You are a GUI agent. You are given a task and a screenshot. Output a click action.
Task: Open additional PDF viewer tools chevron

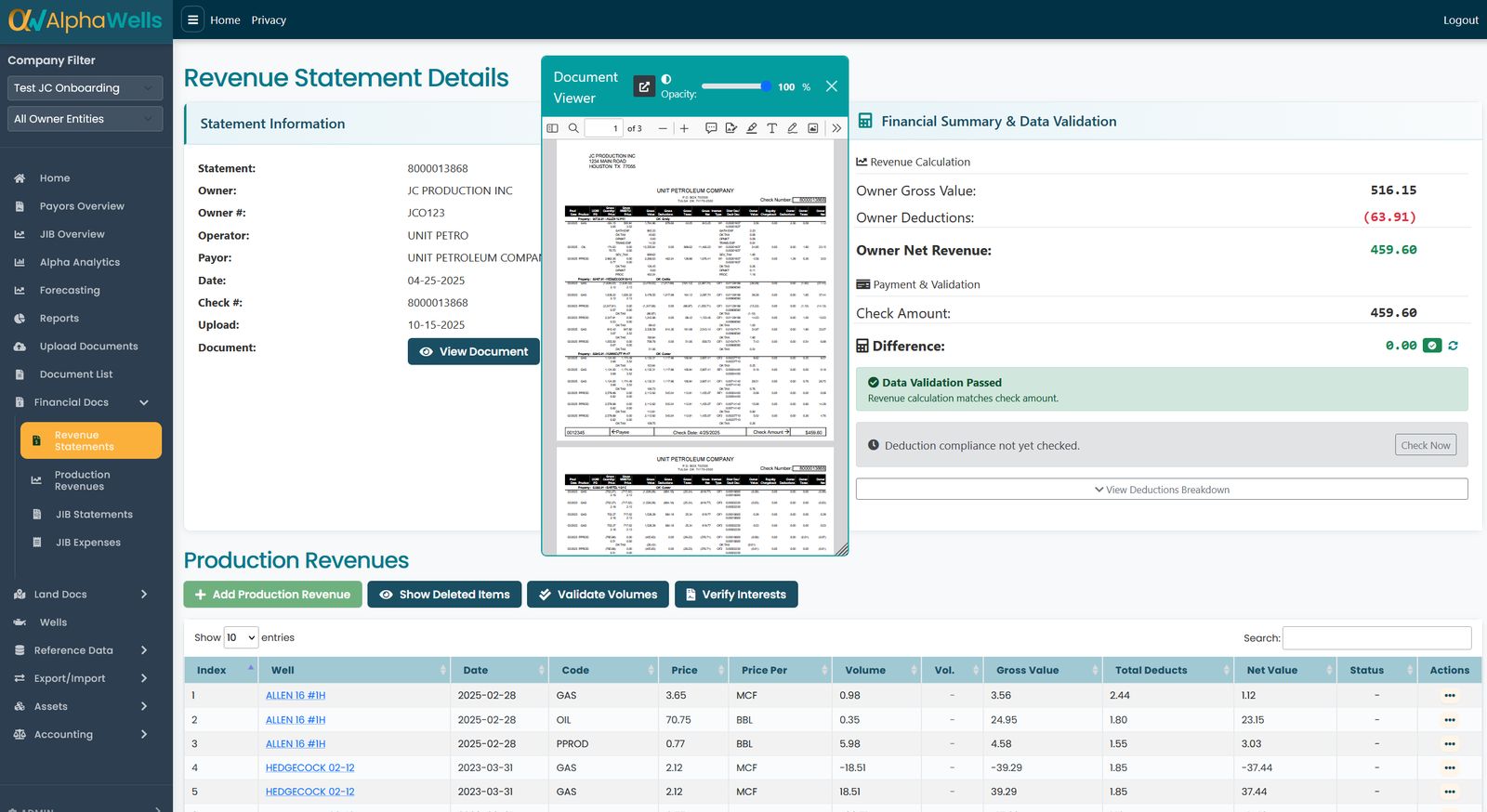(x=836, y=128)
